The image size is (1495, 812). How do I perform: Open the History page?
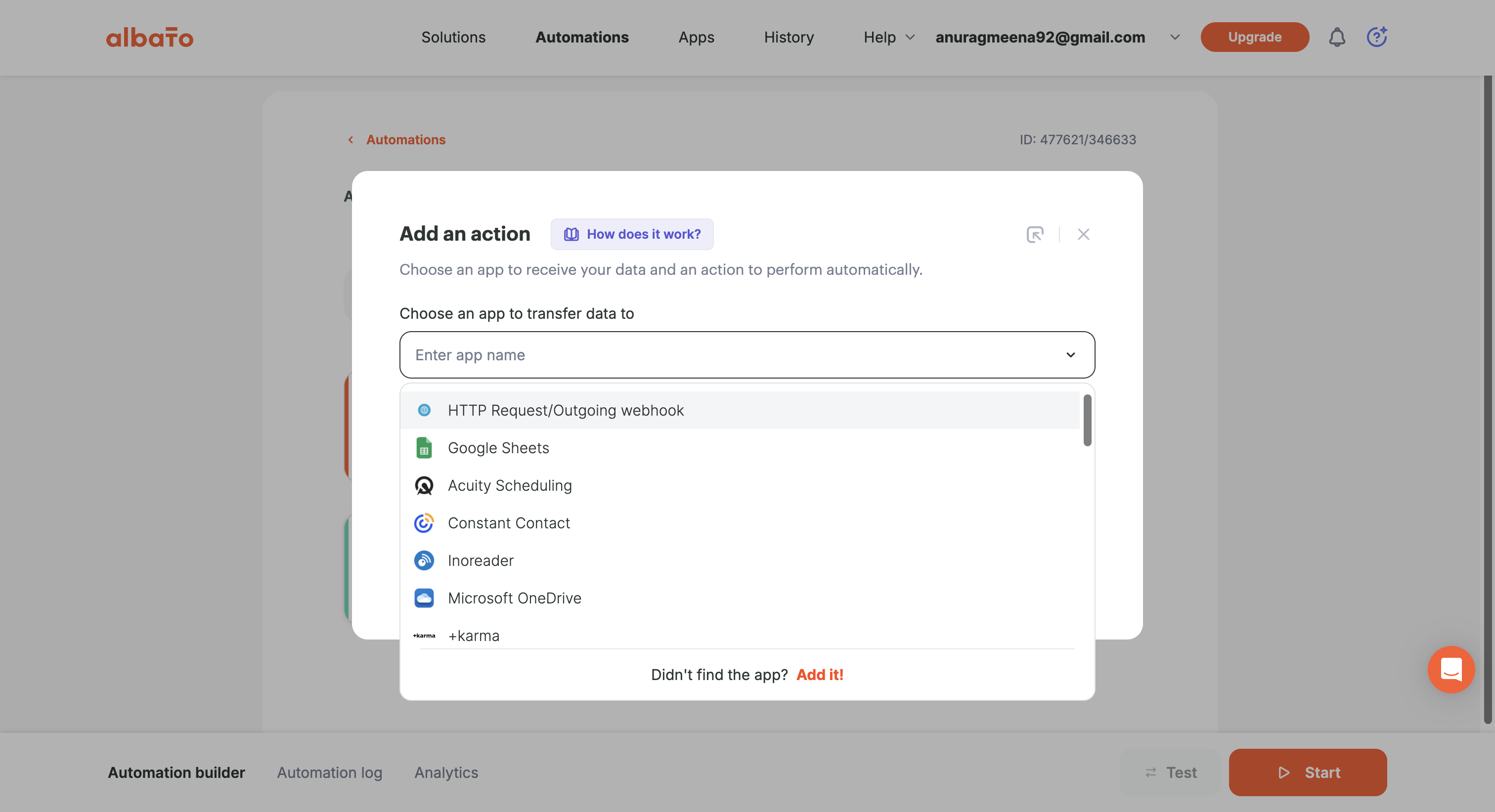point(789,37)
